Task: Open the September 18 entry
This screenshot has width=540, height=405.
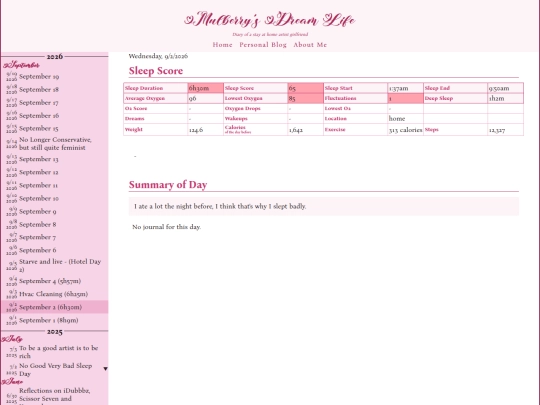Action: click(x=39, y=90)
